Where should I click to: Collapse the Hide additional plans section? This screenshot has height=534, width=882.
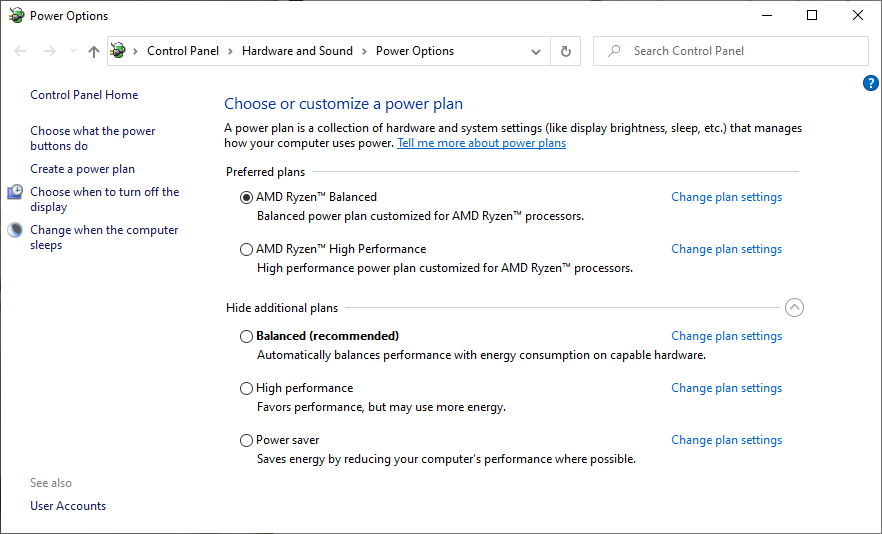[794, 308]
